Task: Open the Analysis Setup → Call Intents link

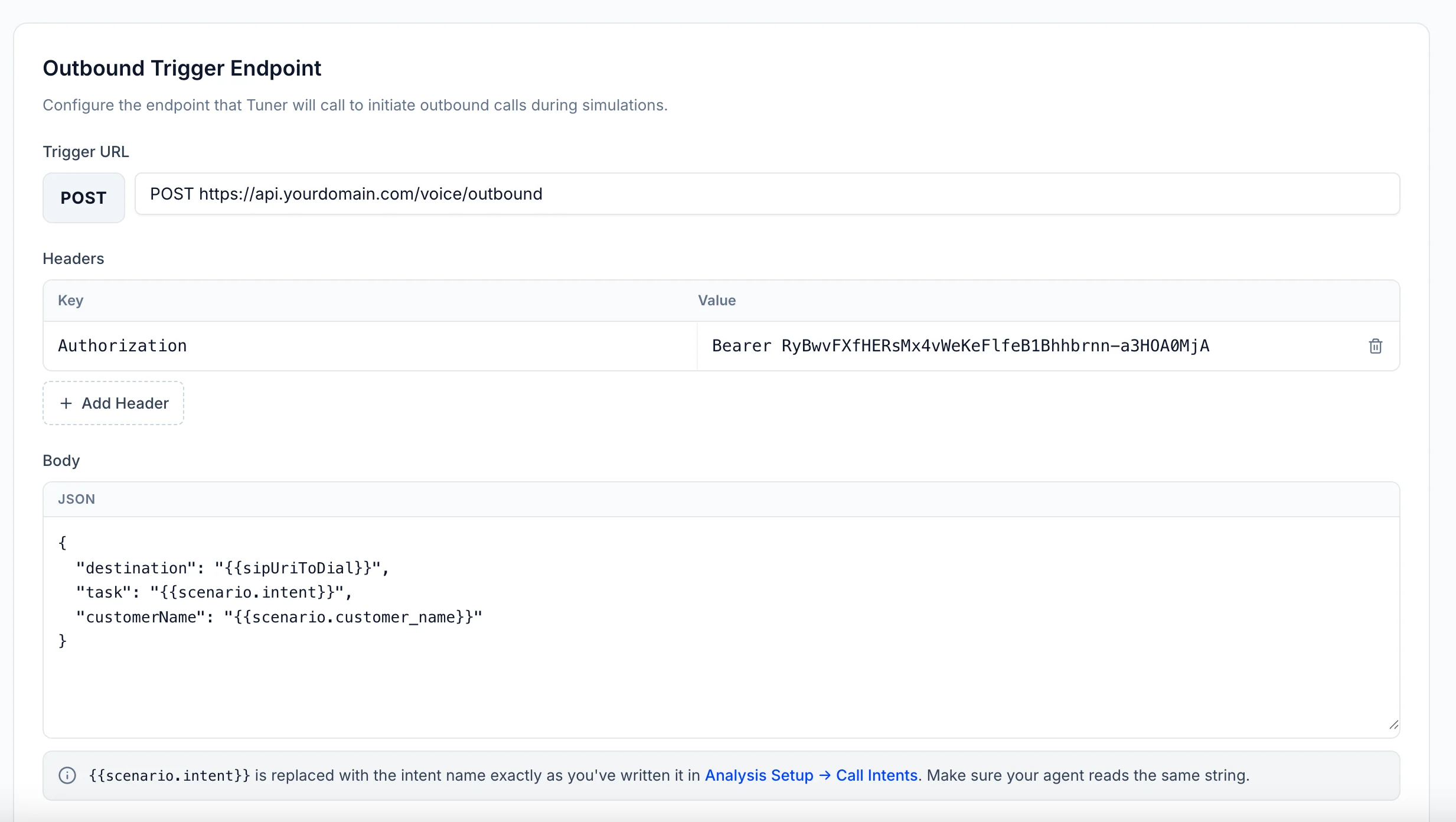Action: pos(811,775)
